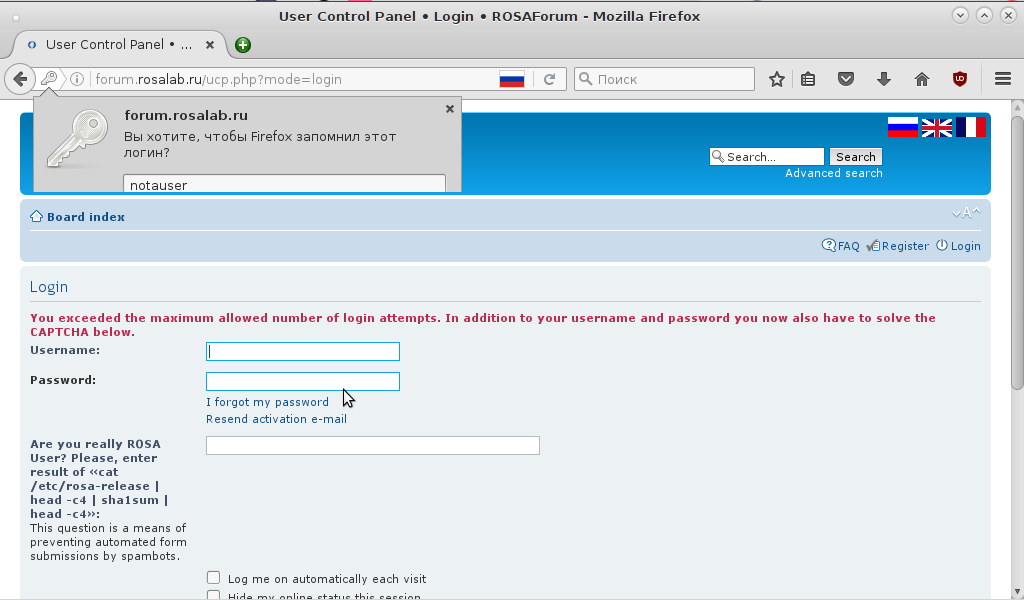Click the scrollbar down arrow
1024x600 pixels.
coord(1017,592)
